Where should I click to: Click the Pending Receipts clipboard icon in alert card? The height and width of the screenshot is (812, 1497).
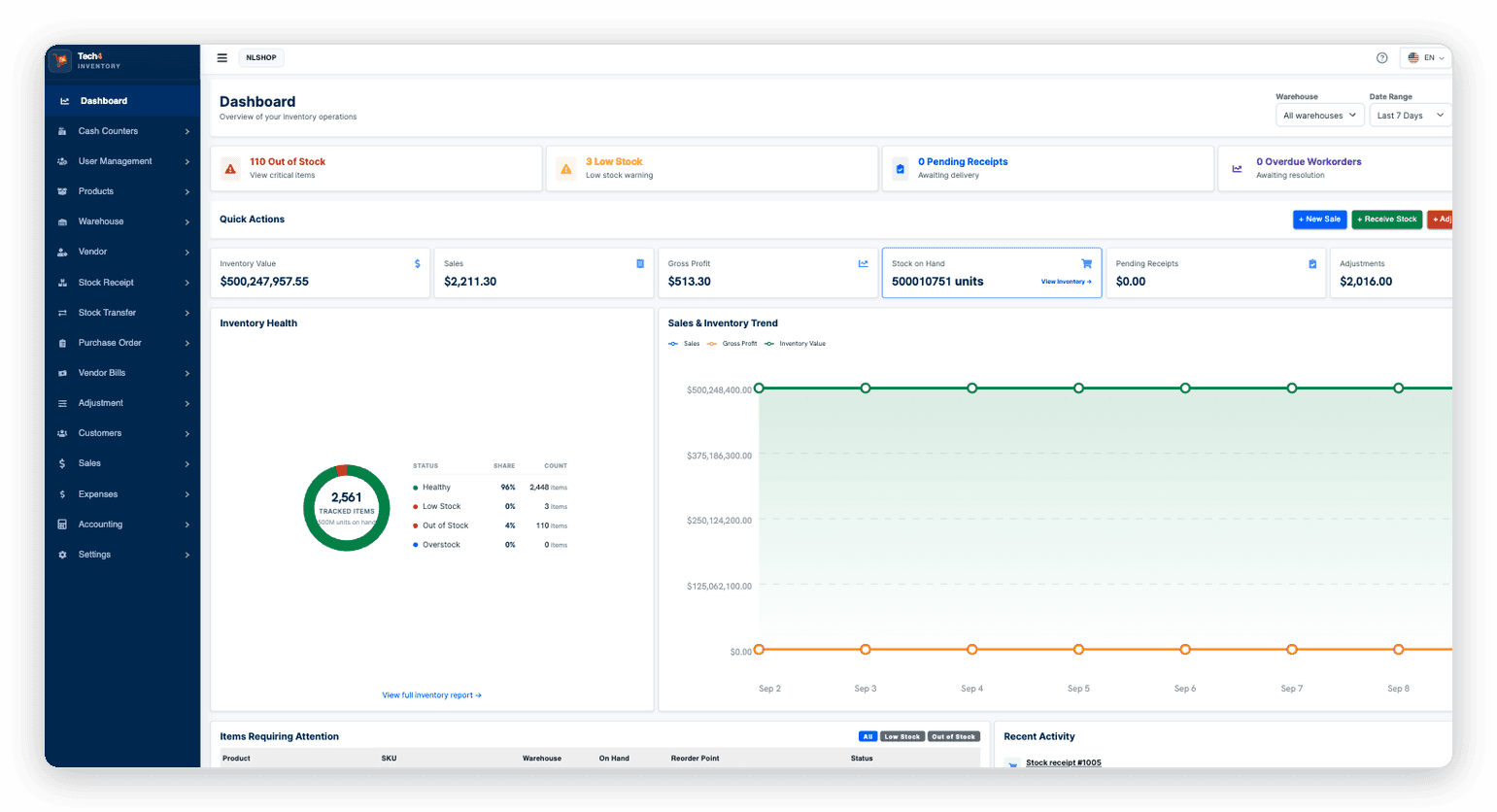pos(900,169)
